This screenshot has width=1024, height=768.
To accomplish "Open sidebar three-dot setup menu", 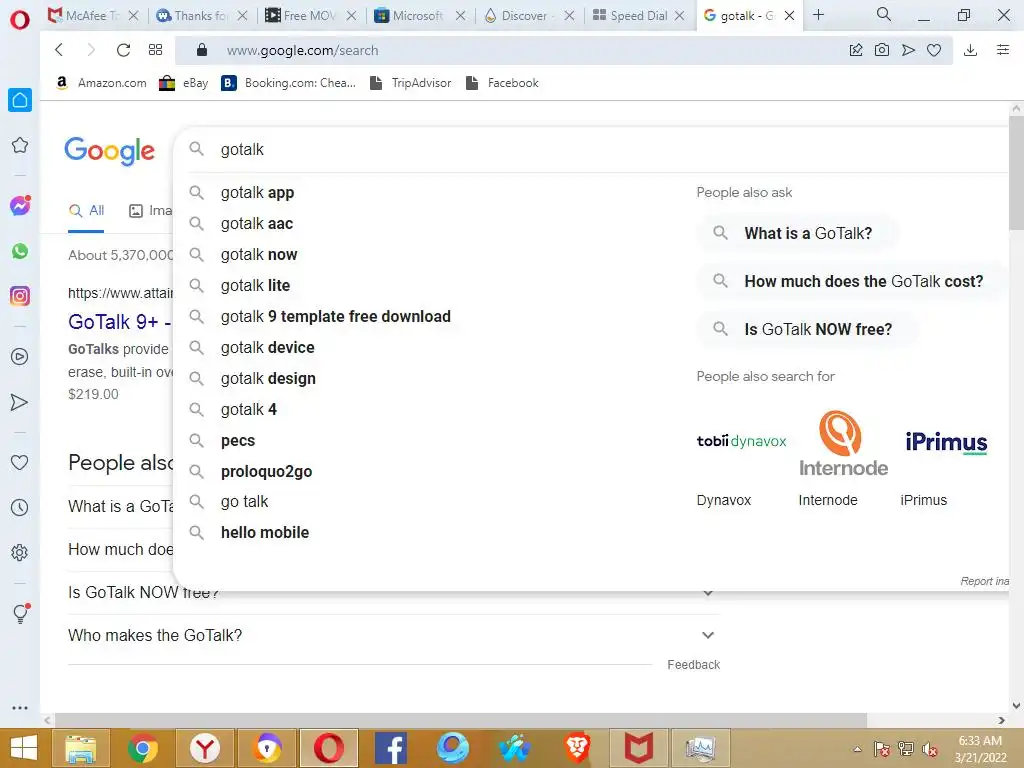I will tap(20, 707).
